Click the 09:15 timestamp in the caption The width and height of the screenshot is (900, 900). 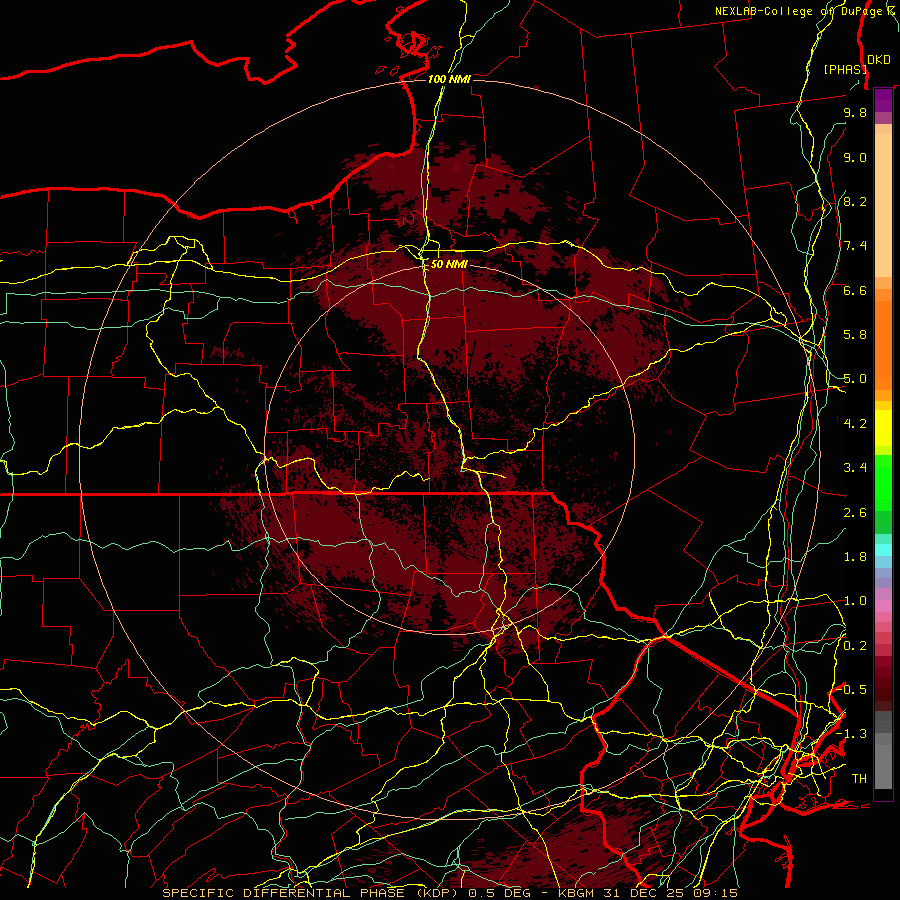[716, 893]
